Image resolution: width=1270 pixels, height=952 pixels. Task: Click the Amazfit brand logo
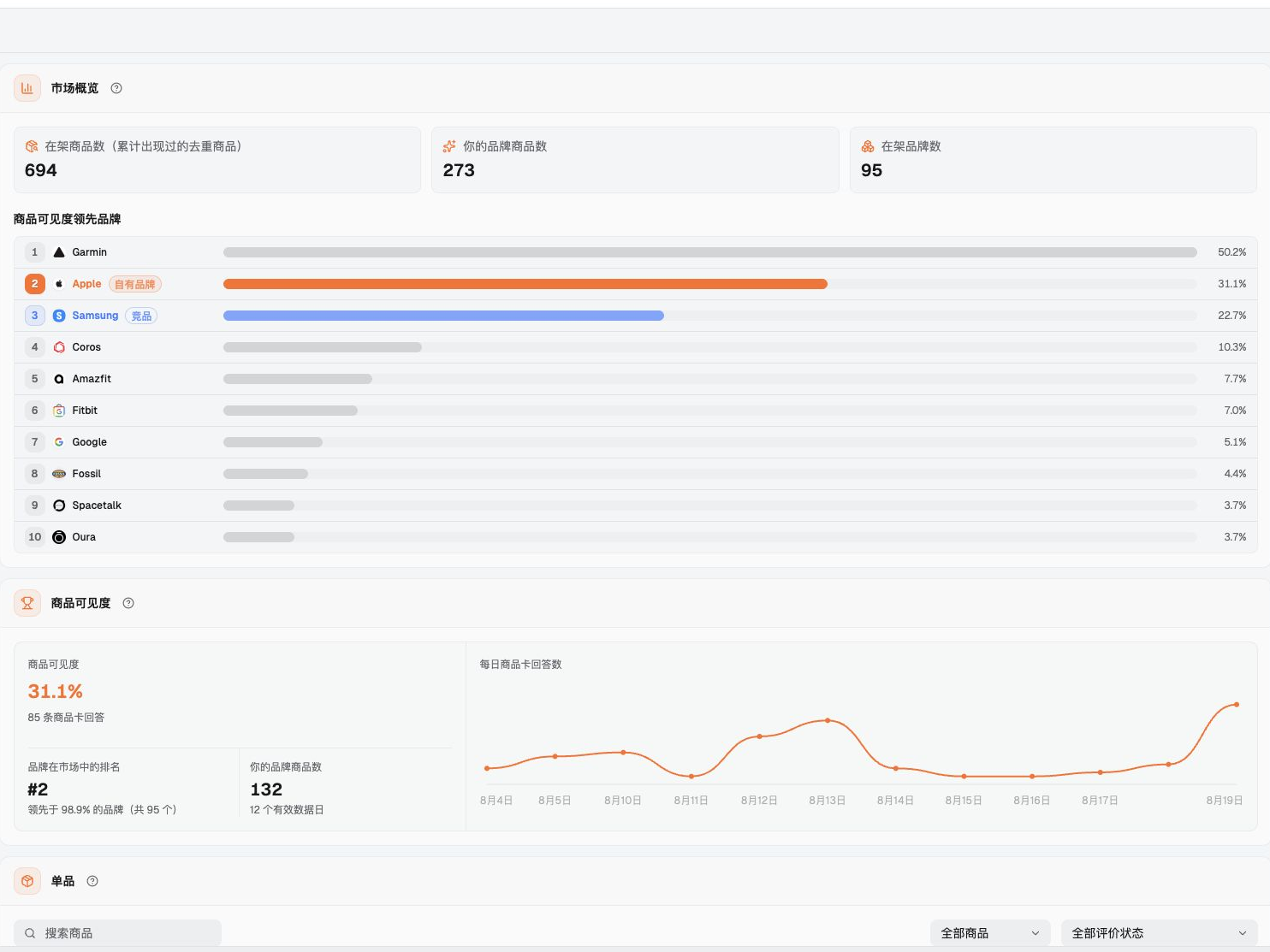tap(59, 379)
